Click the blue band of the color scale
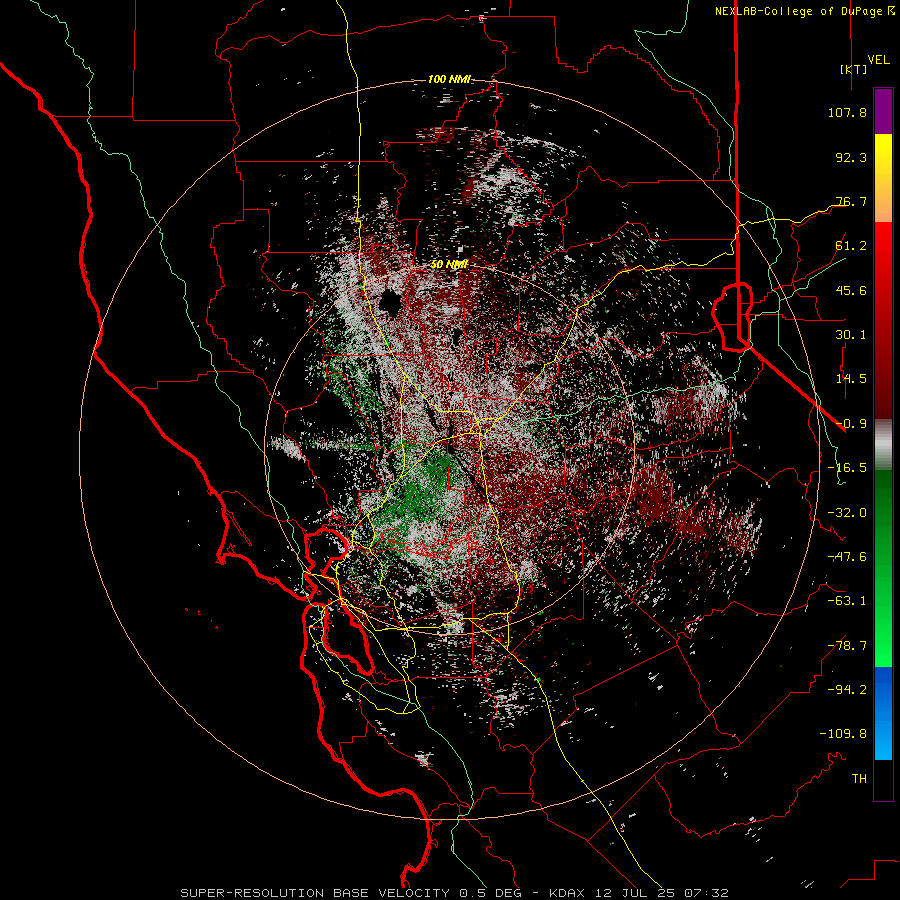The height and width of the screenshot is (900, 900). point(883,713)
